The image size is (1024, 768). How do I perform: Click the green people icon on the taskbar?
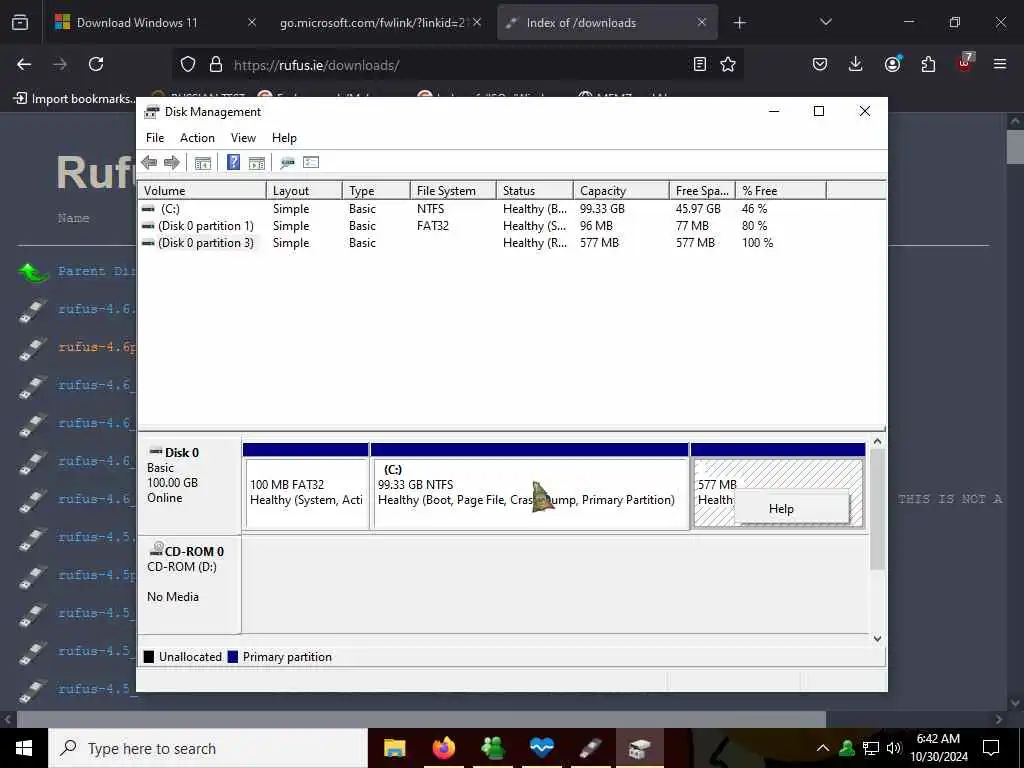pos(492,748)
